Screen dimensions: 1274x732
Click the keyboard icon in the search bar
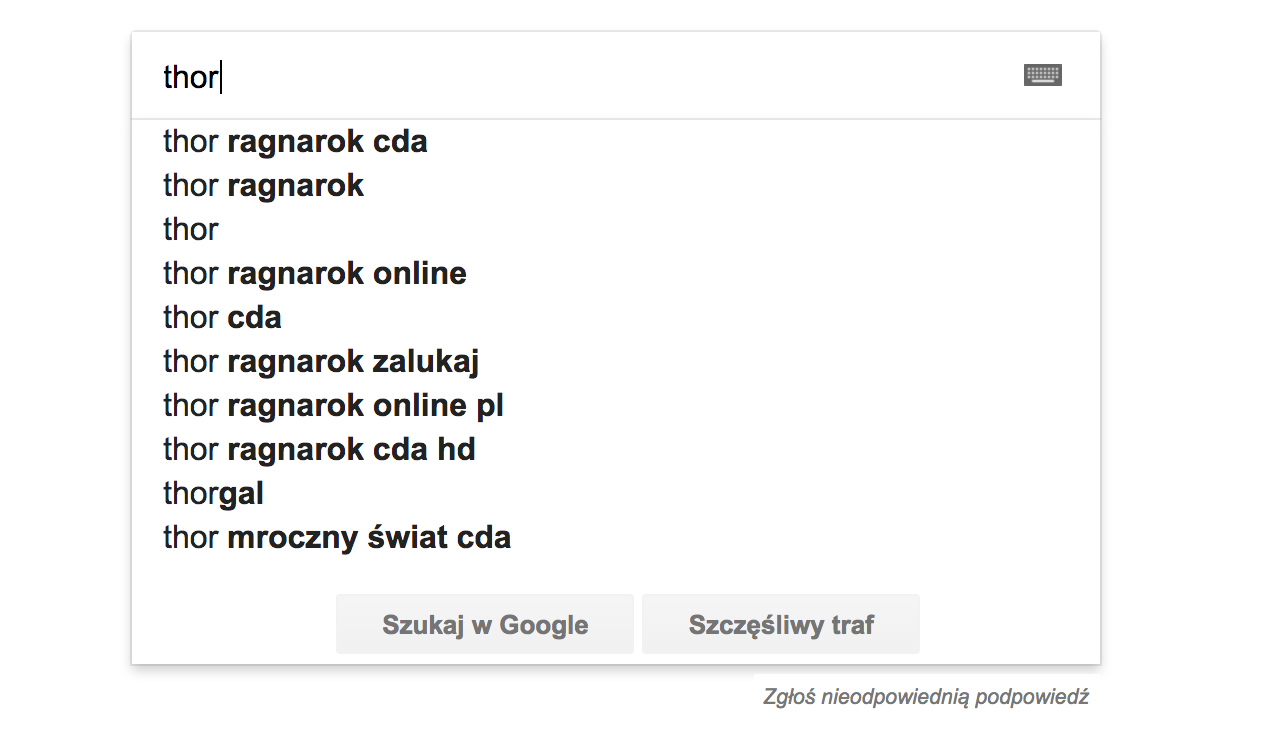tap(1042, 74)
